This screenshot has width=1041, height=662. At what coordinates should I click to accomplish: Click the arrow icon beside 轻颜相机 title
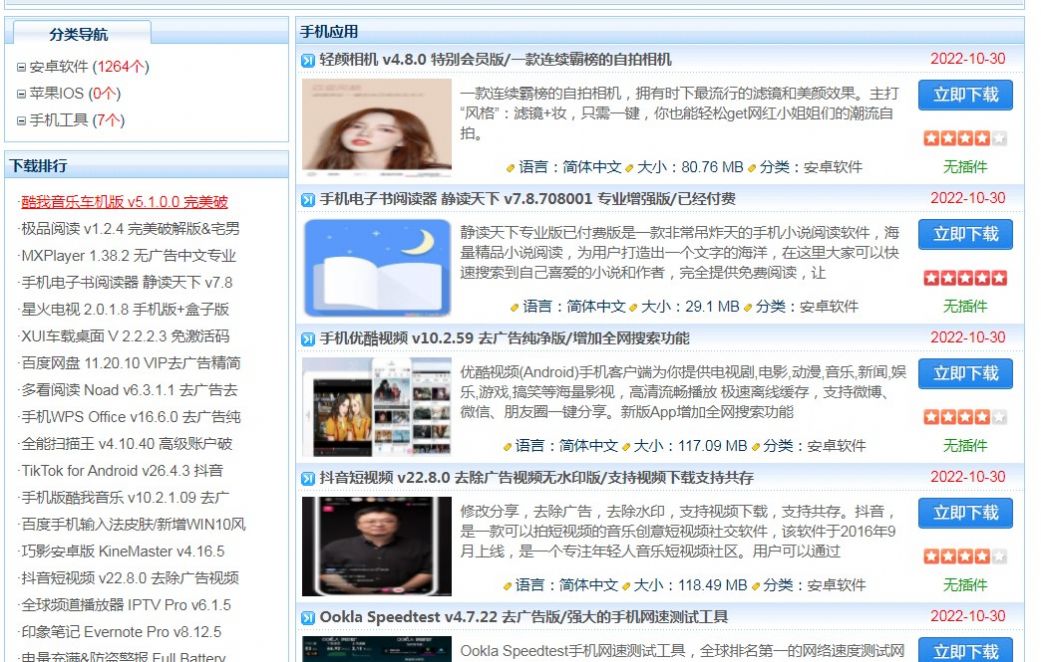(x=307, y=60)
